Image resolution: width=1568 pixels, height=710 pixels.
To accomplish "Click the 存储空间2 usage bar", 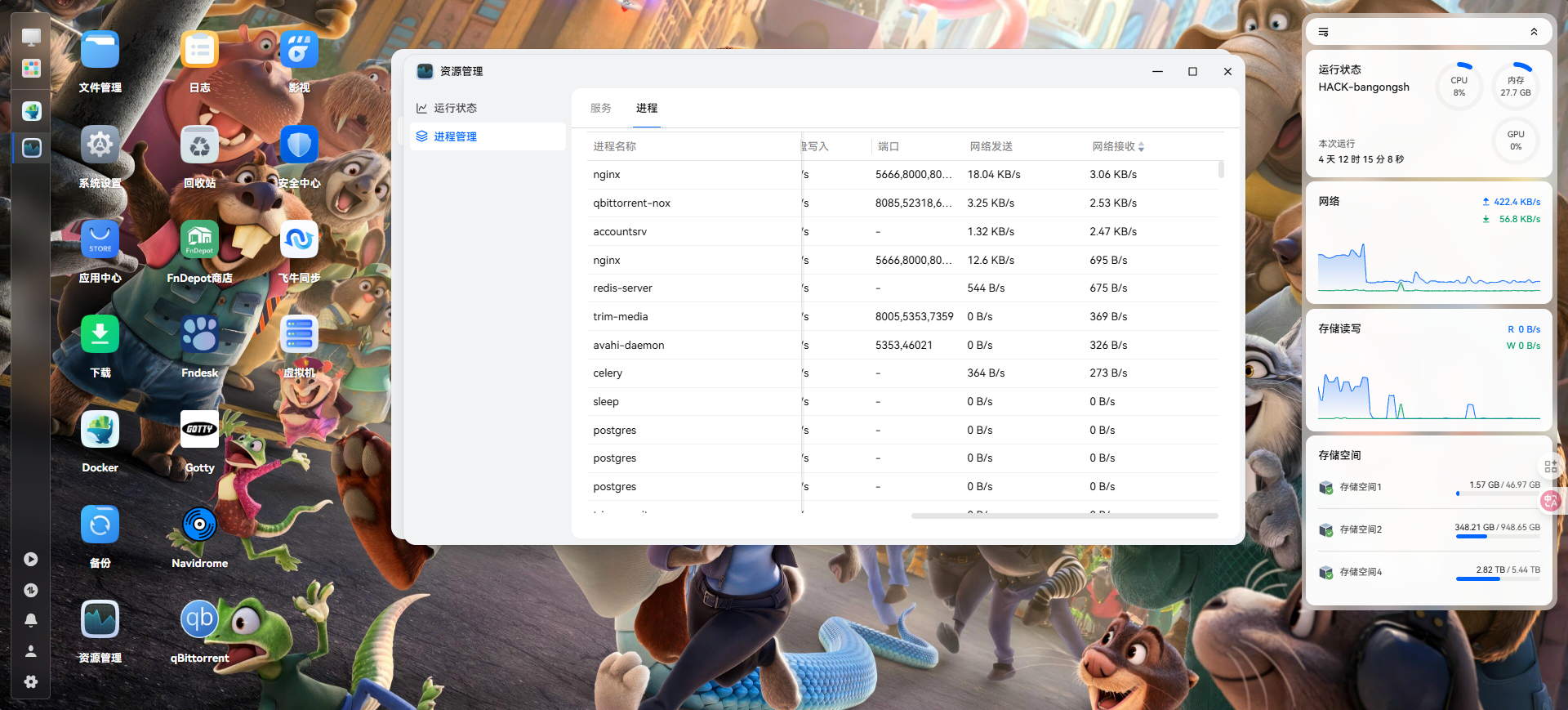I will [1498, 536].
